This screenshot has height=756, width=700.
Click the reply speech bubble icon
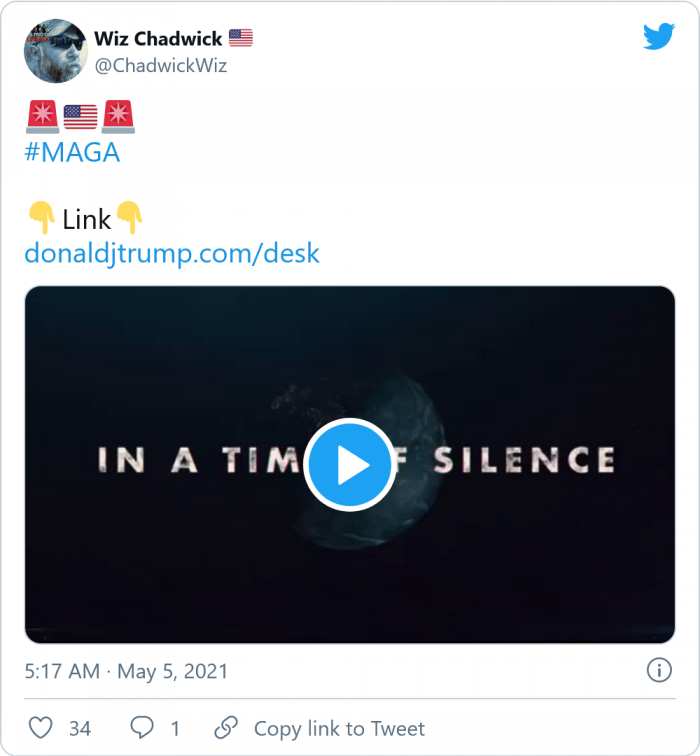(143, 728)
